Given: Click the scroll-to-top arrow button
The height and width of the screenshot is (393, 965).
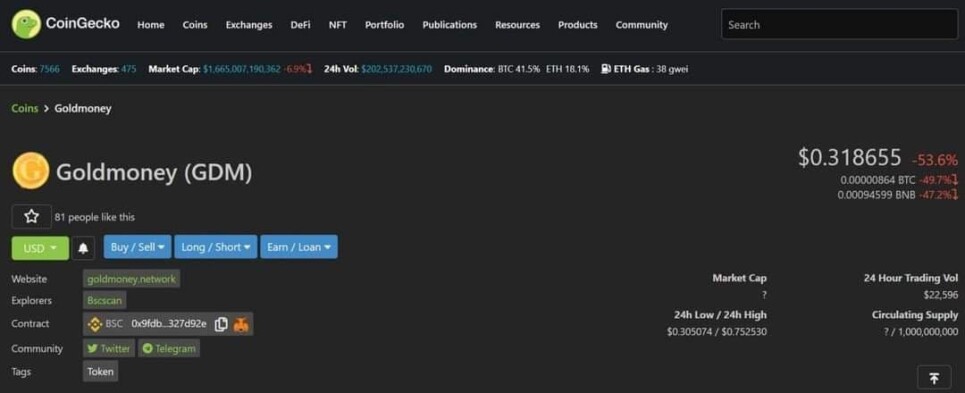Looking at the screenshot, I should pos(934,378).
